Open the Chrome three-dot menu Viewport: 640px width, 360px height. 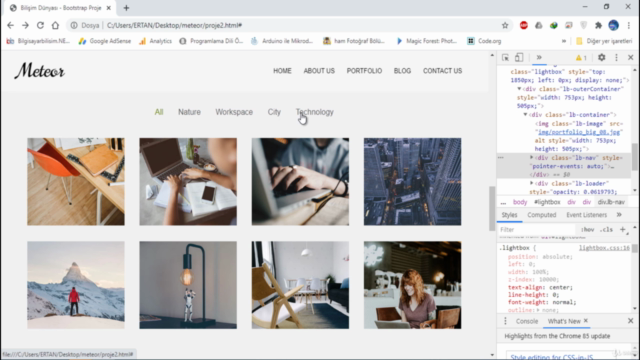pos(629,25)
